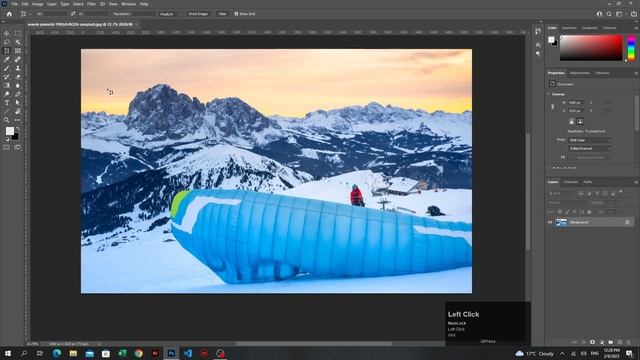Select the Path Selection tool
The image size is (640, 360).
[18, 103]
